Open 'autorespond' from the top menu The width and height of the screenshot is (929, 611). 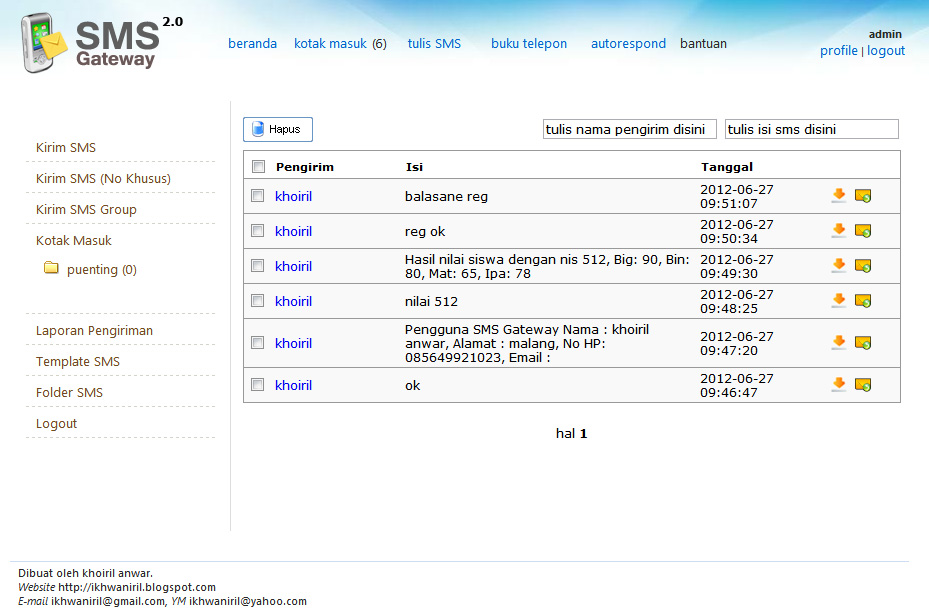pos(628,44)
